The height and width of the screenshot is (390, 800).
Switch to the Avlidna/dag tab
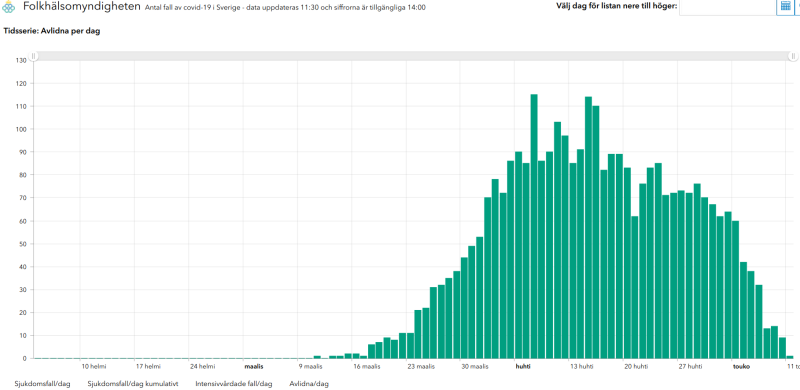309,384
